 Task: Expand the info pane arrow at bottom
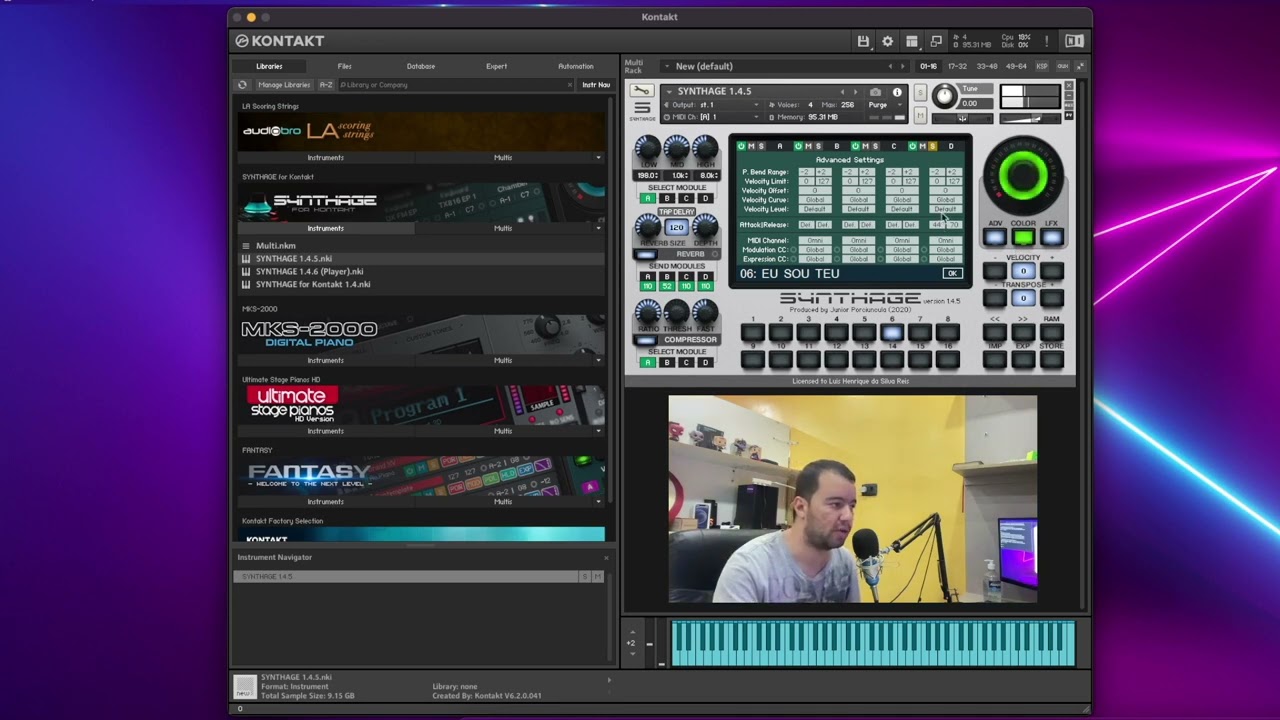609,680
